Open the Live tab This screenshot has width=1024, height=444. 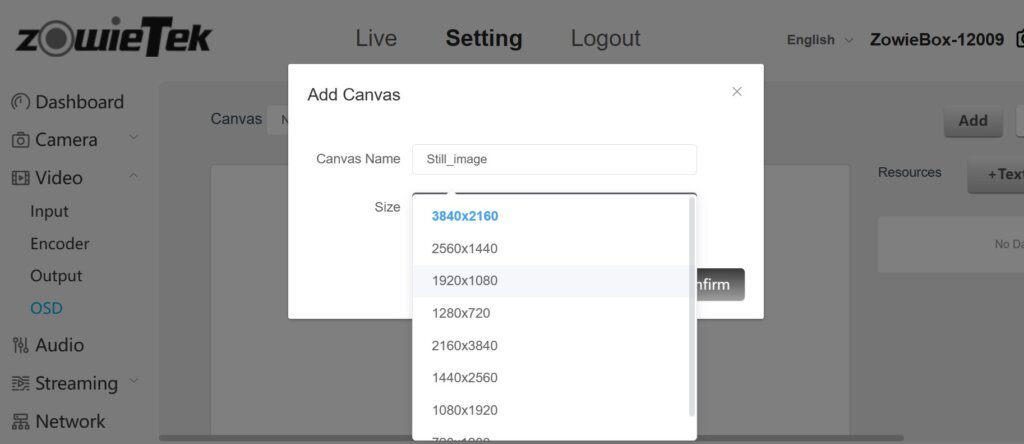pyautogui.click(x=376, y=38)
